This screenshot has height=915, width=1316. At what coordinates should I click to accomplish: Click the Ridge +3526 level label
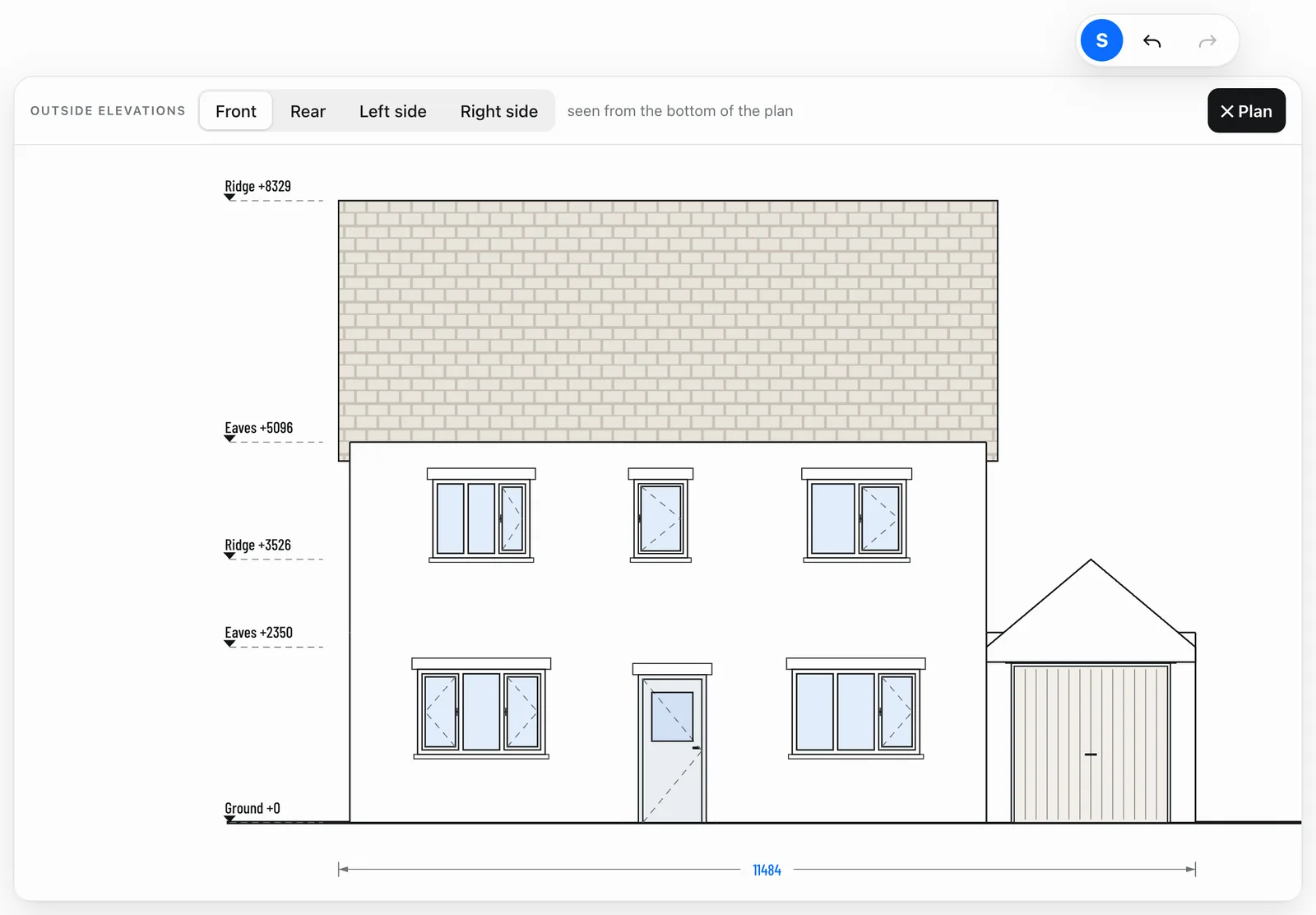257,545
